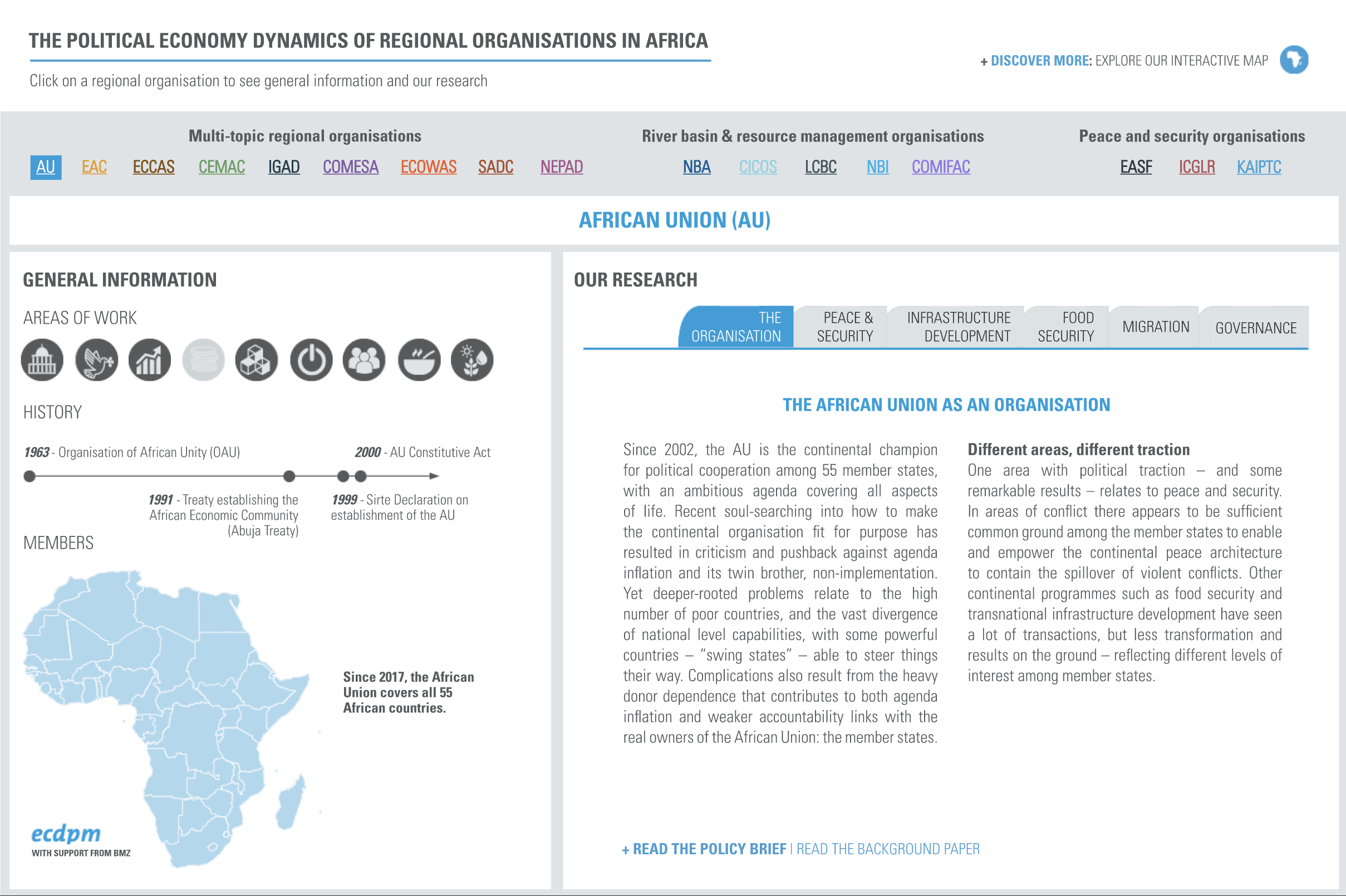
Task: Select the peace dove area icon
Action: tap(97, 360)
